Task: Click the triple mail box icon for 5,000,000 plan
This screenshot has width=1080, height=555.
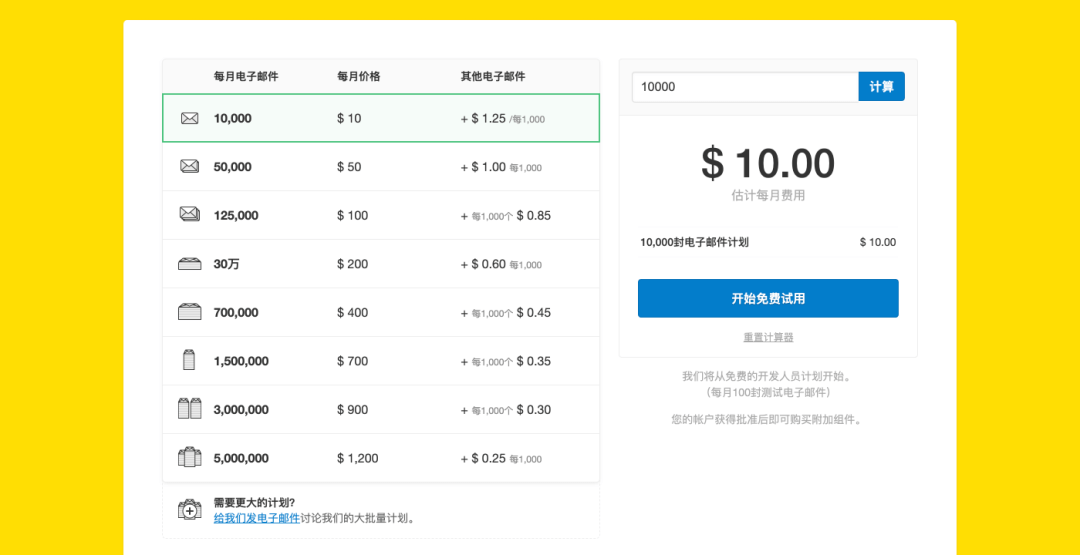Action: (189, 457)
